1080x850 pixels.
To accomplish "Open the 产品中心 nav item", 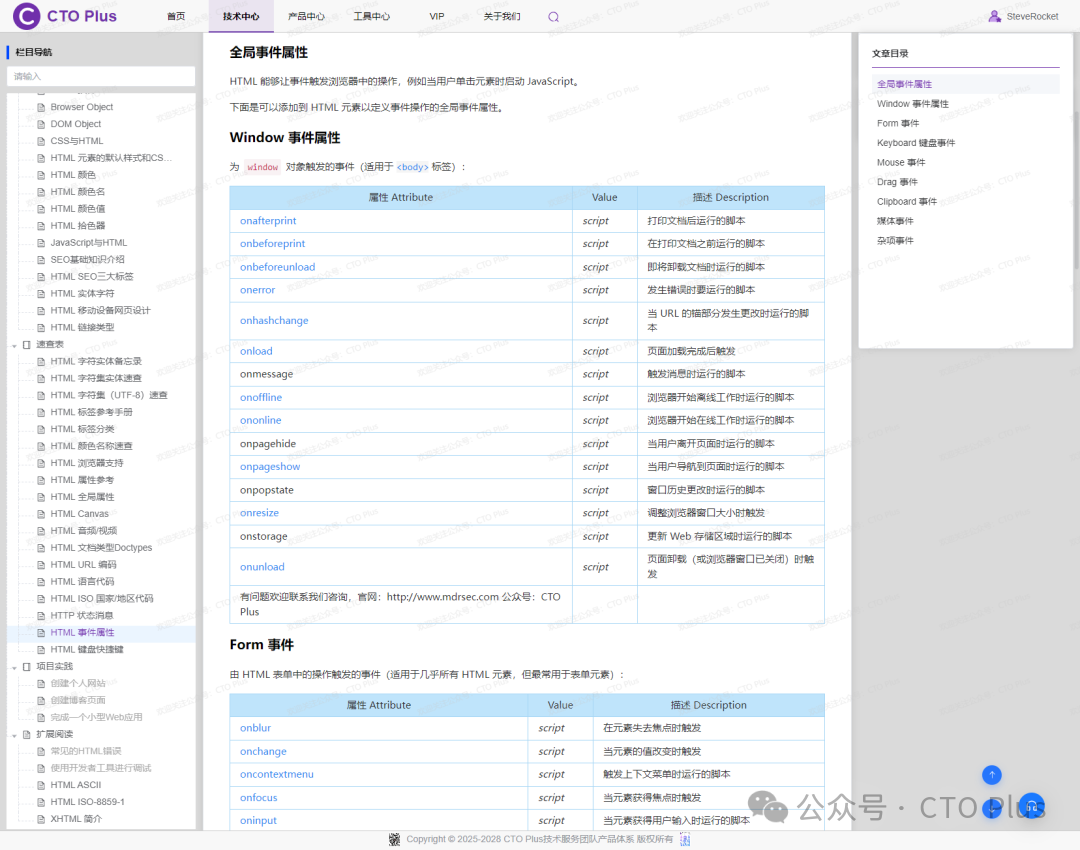I will pos(307,17).
